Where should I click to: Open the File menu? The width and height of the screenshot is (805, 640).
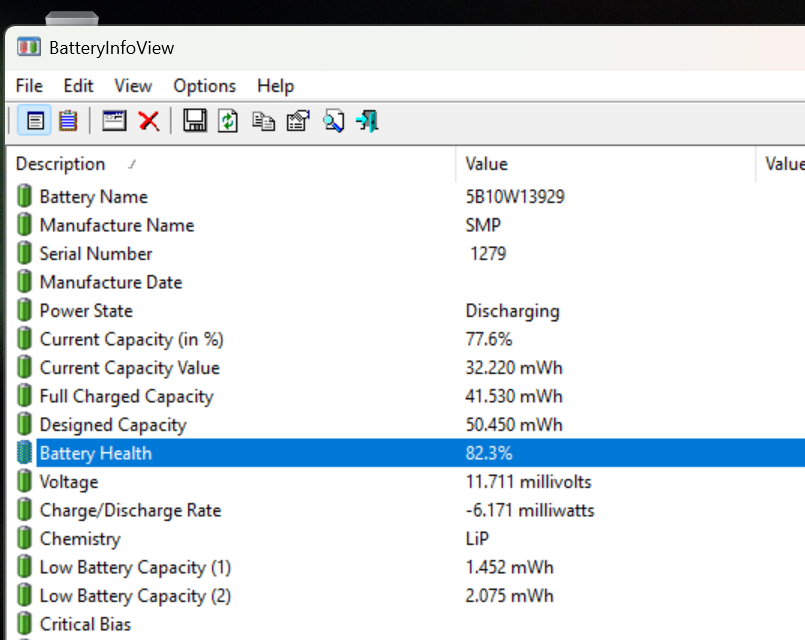pos(29,86)
